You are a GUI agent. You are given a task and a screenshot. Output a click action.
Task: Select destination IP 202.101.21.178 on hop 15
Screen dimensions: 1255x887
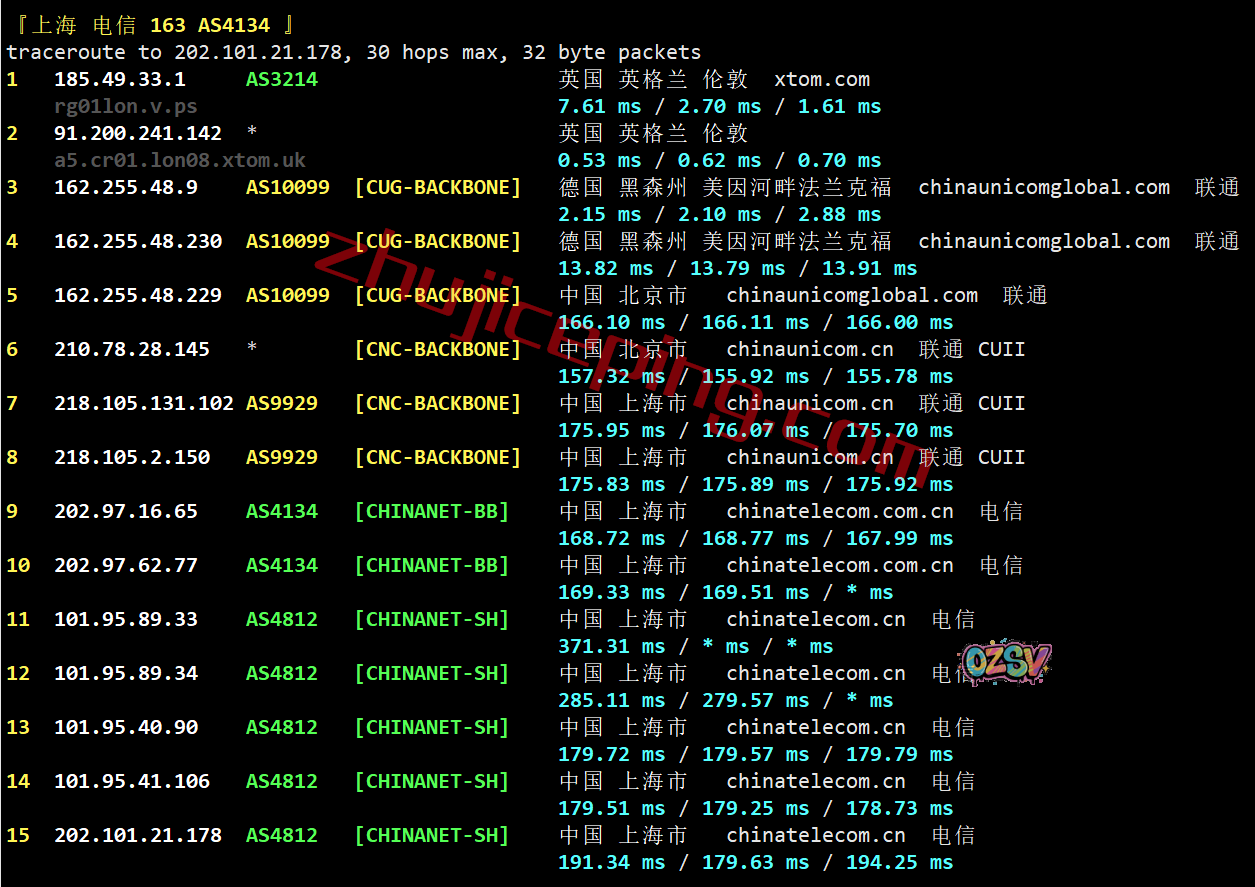click(138, 836)
